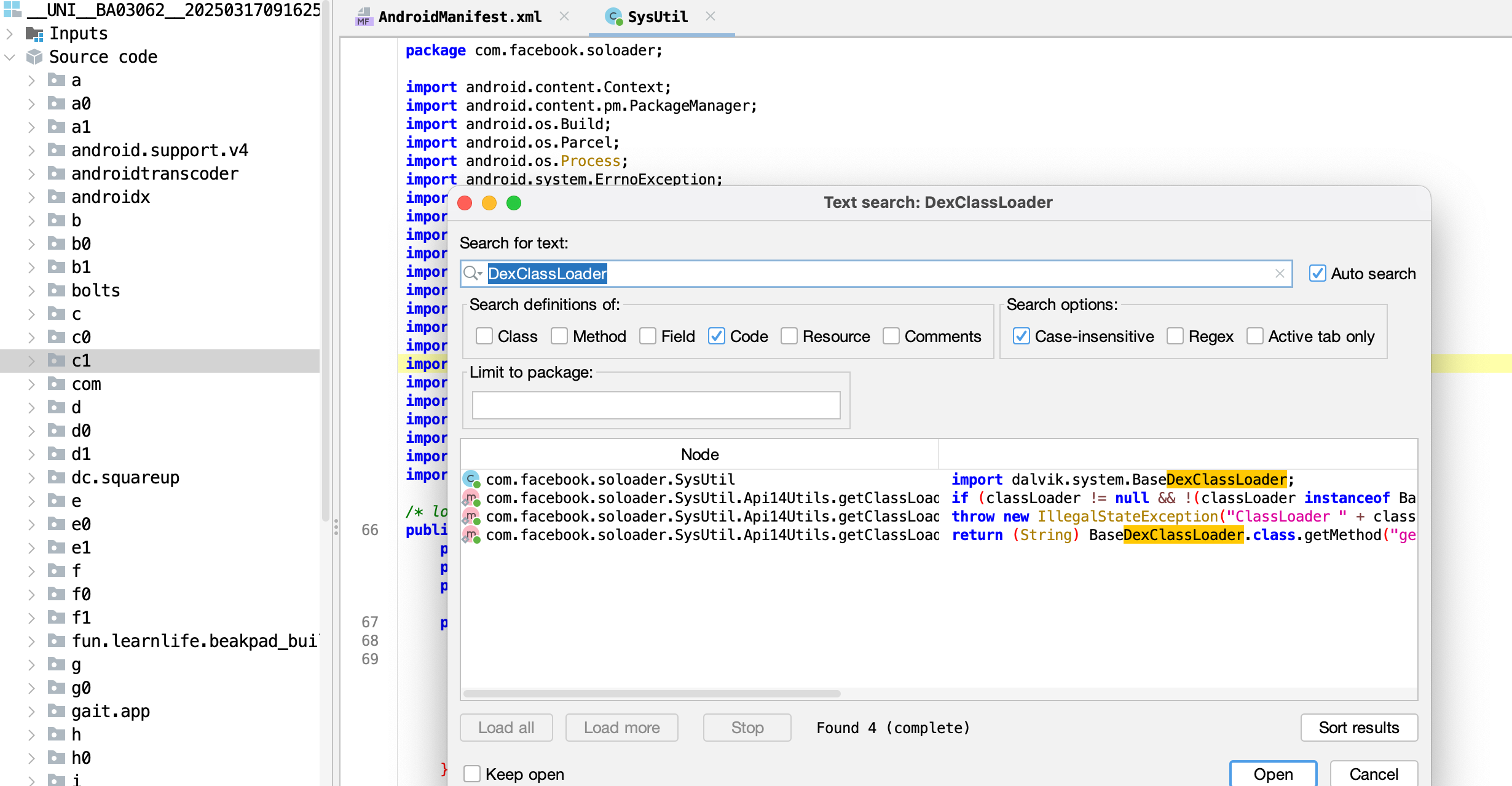The width and height of the screenshot is (1512, 786).
Task: Click the search magnifier icon in text field
Action: click(472, 273)
